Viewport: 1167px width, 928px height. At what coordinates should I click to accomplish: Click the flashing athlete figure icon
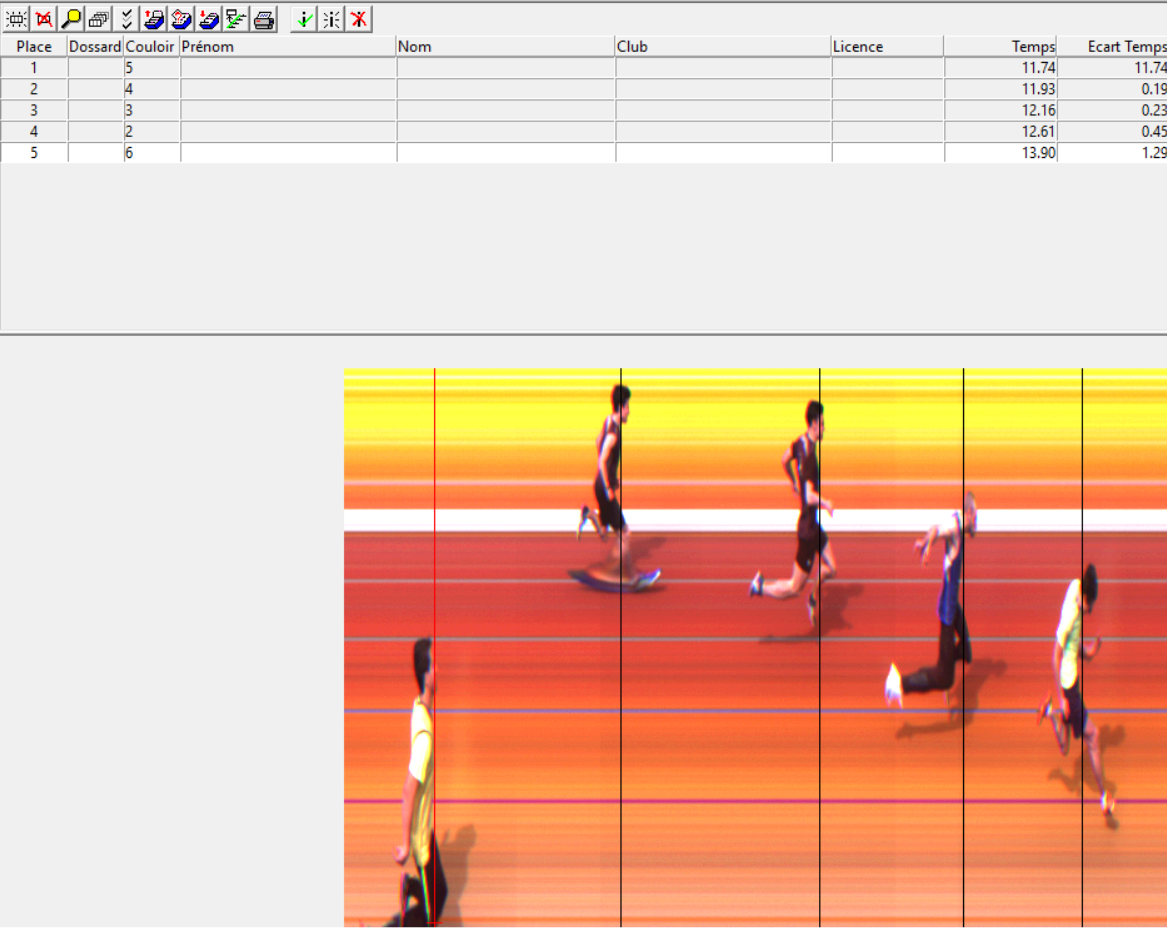[331, 19]
